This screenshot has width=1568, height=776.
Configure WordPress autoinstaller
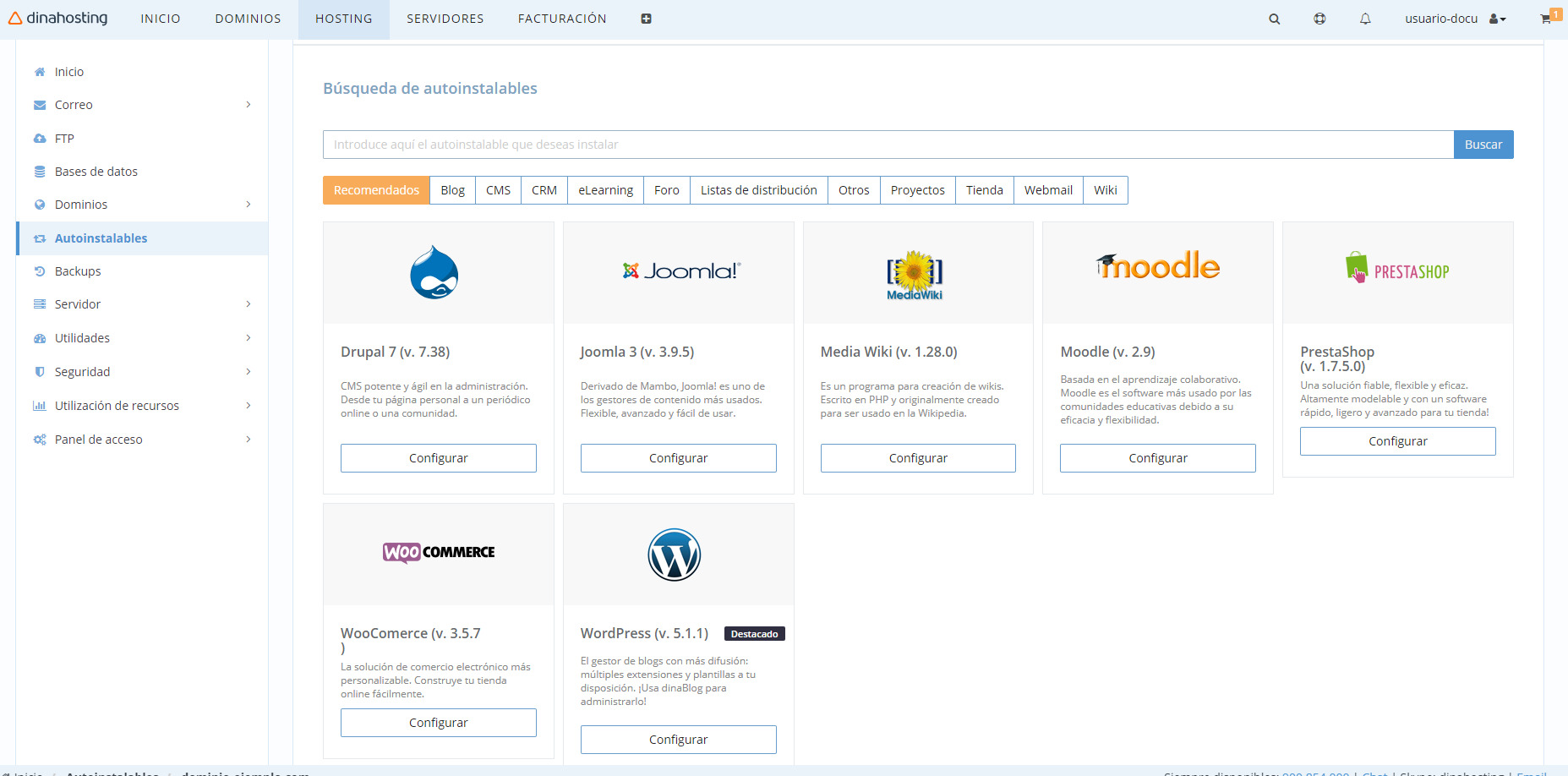(679, 740)
